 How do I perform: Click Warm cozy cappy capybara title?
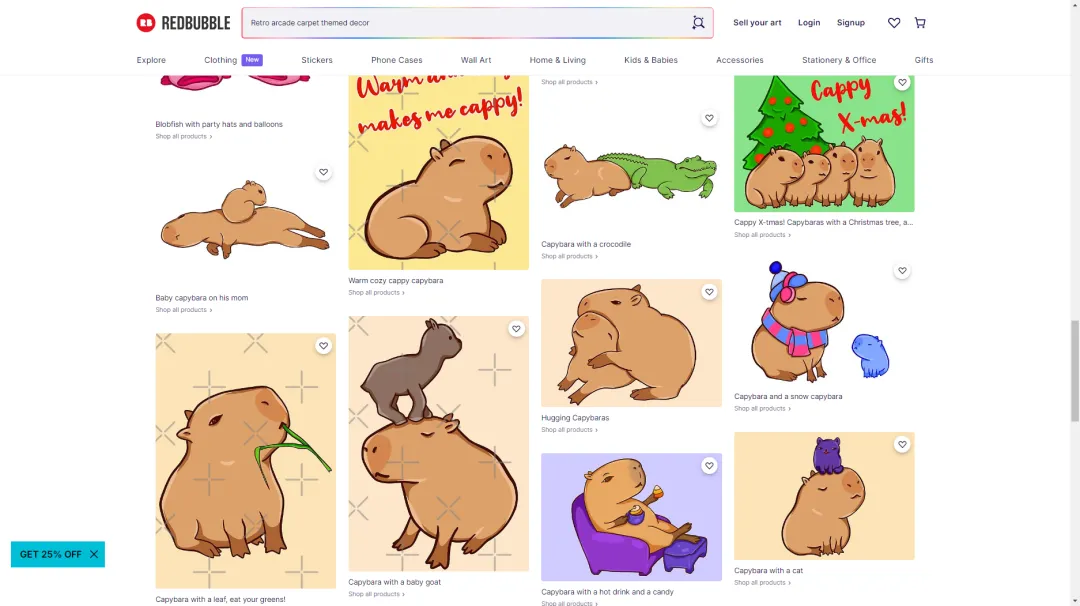[x=395, y=281]
